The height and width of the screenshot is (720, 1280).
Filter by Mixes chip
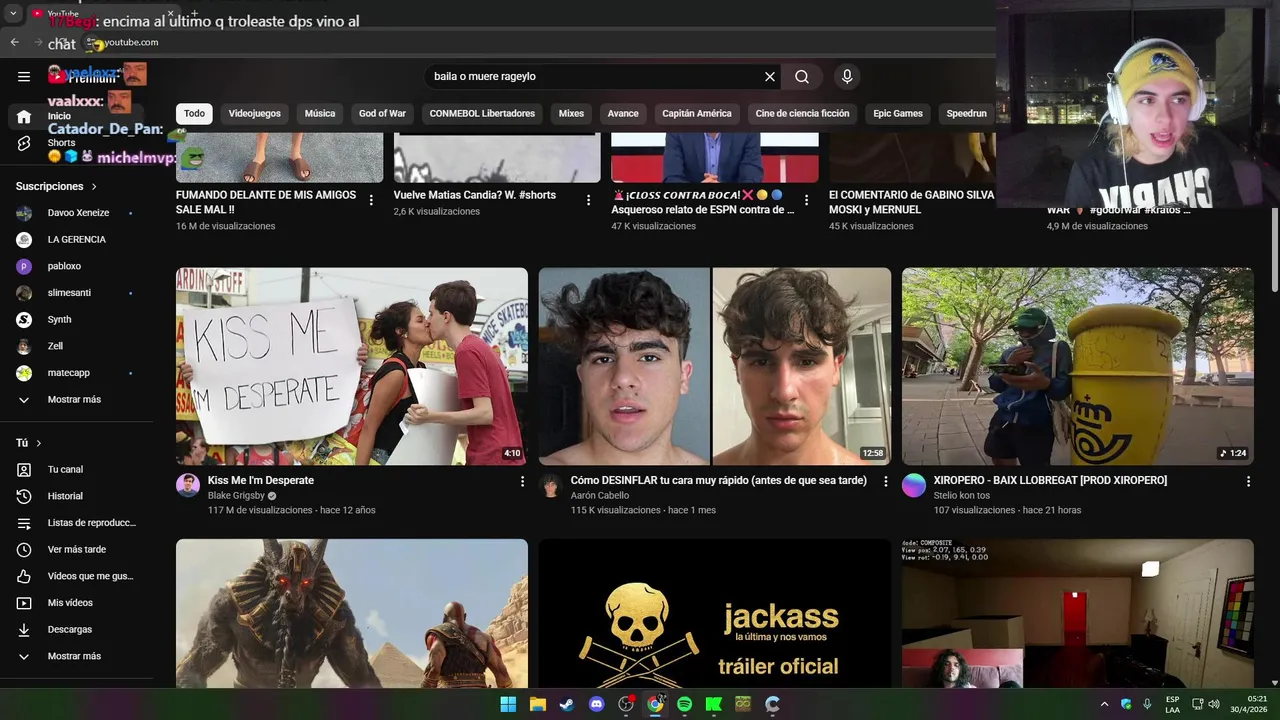coord(571,113)
